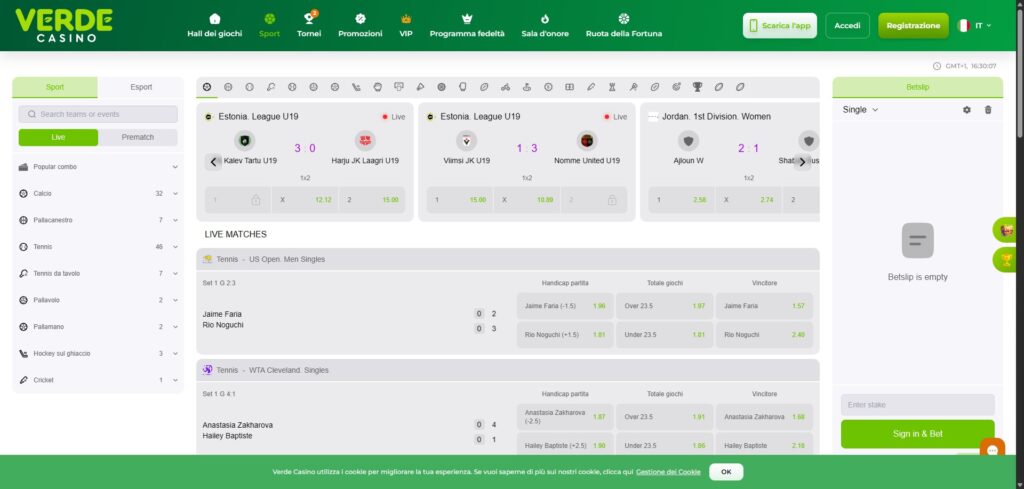Open betslip settings gear
Image resolution: width=1024 pixels, height=489 pixels.
pyautogui.click(x=967, y=110)
